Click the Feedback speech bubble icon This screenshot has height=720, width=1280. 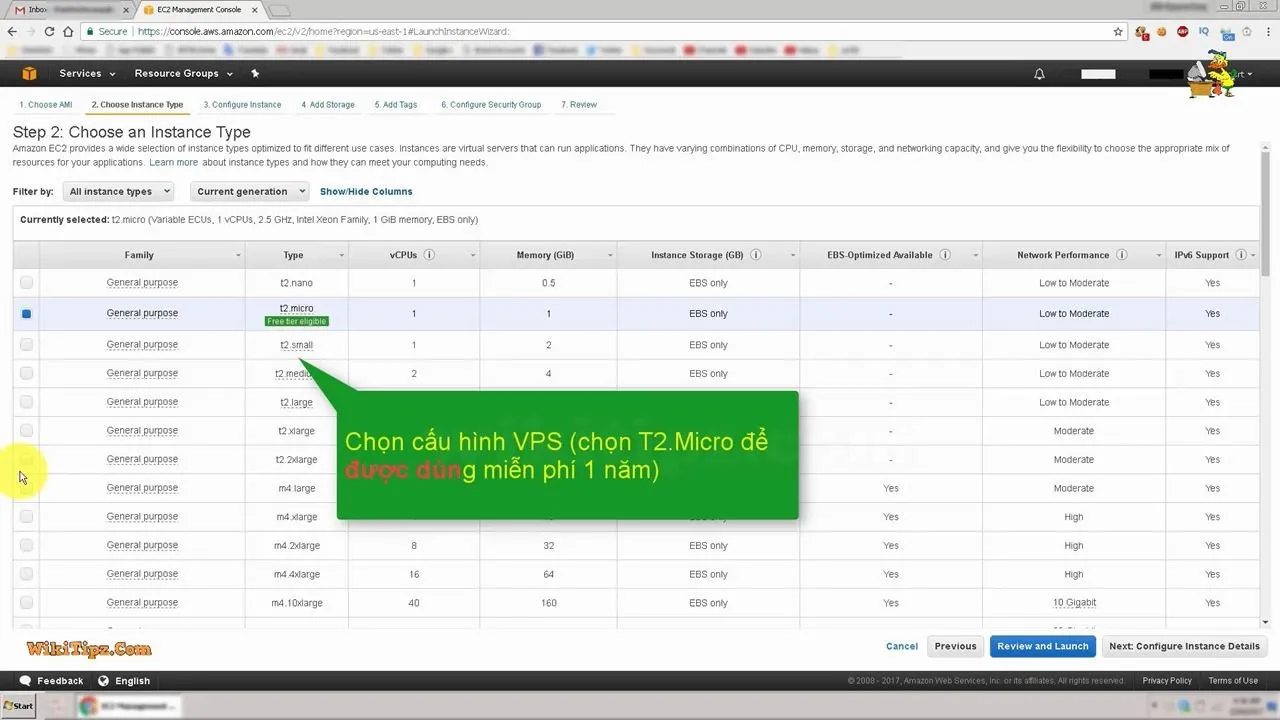pos(26,681)
